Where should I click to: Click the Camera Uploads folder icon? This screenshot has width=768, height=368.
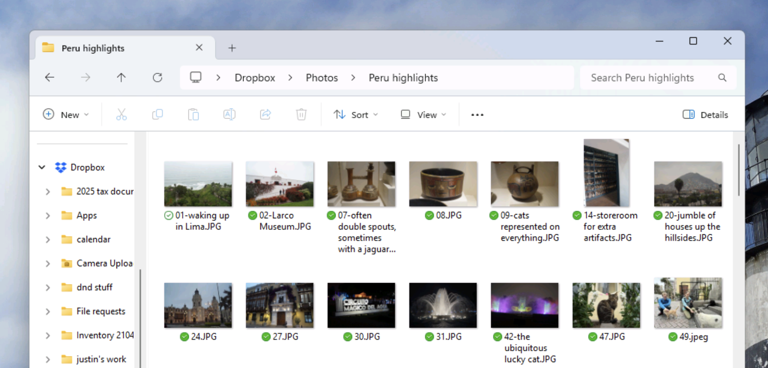click(67, 264)
